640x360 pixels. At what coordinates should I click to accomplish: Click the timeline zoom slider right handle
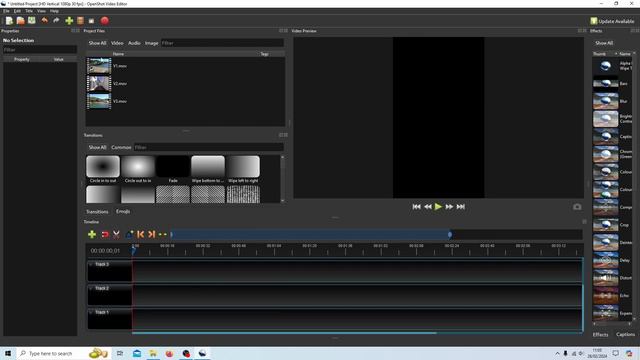pyautogui.click(x=449, y=234)
